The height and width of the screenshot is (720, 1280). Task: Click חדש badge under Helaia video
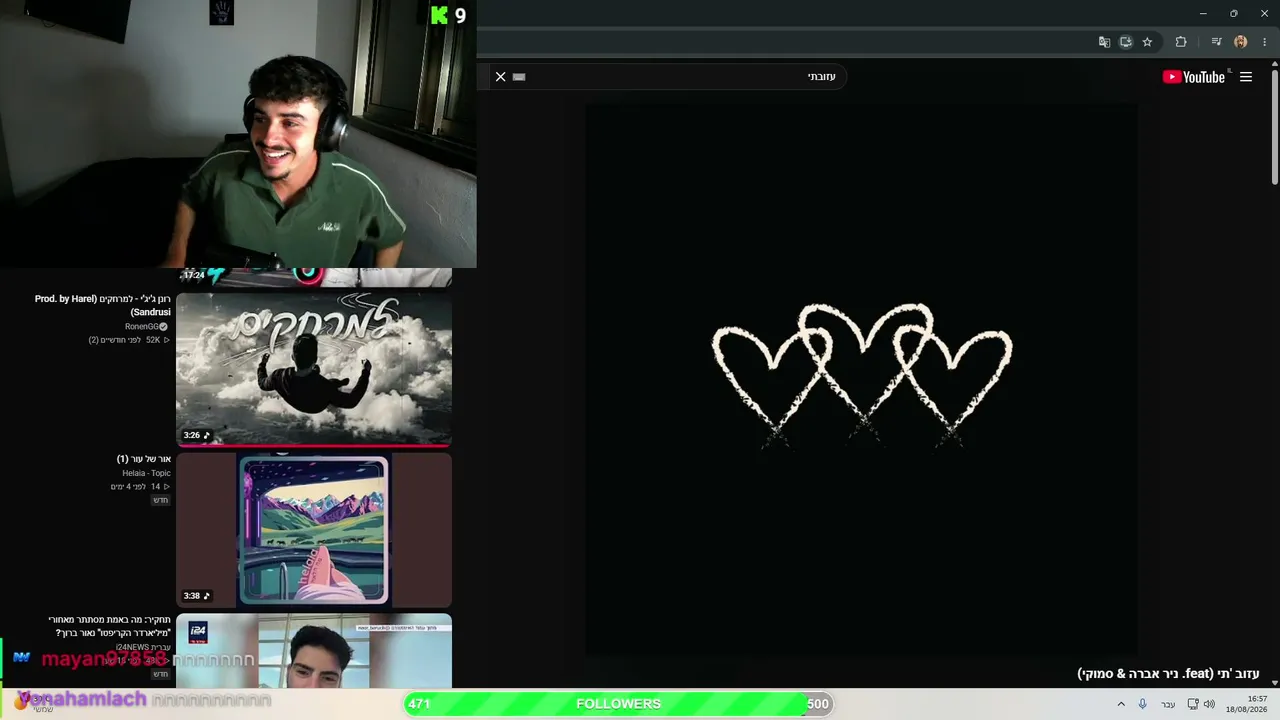(160, 500)
